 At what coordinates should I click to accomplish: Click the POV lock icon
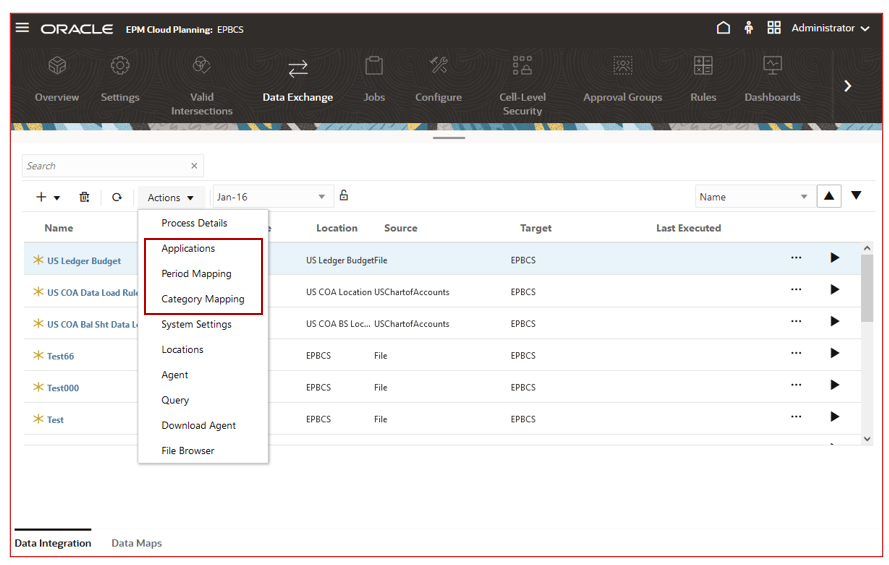[344, 195]
